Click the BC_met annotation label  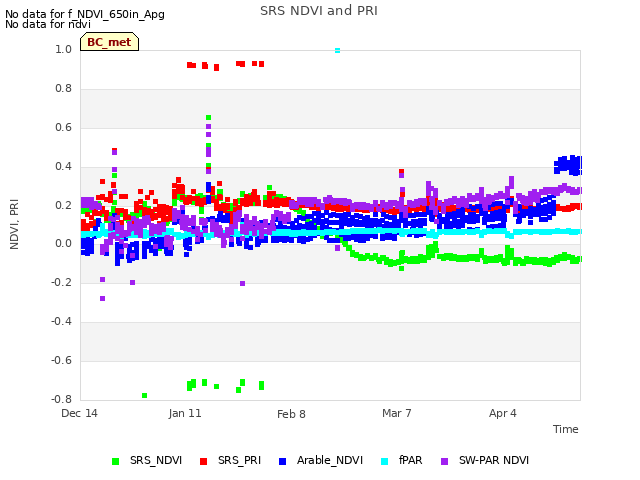click(109, 42)
